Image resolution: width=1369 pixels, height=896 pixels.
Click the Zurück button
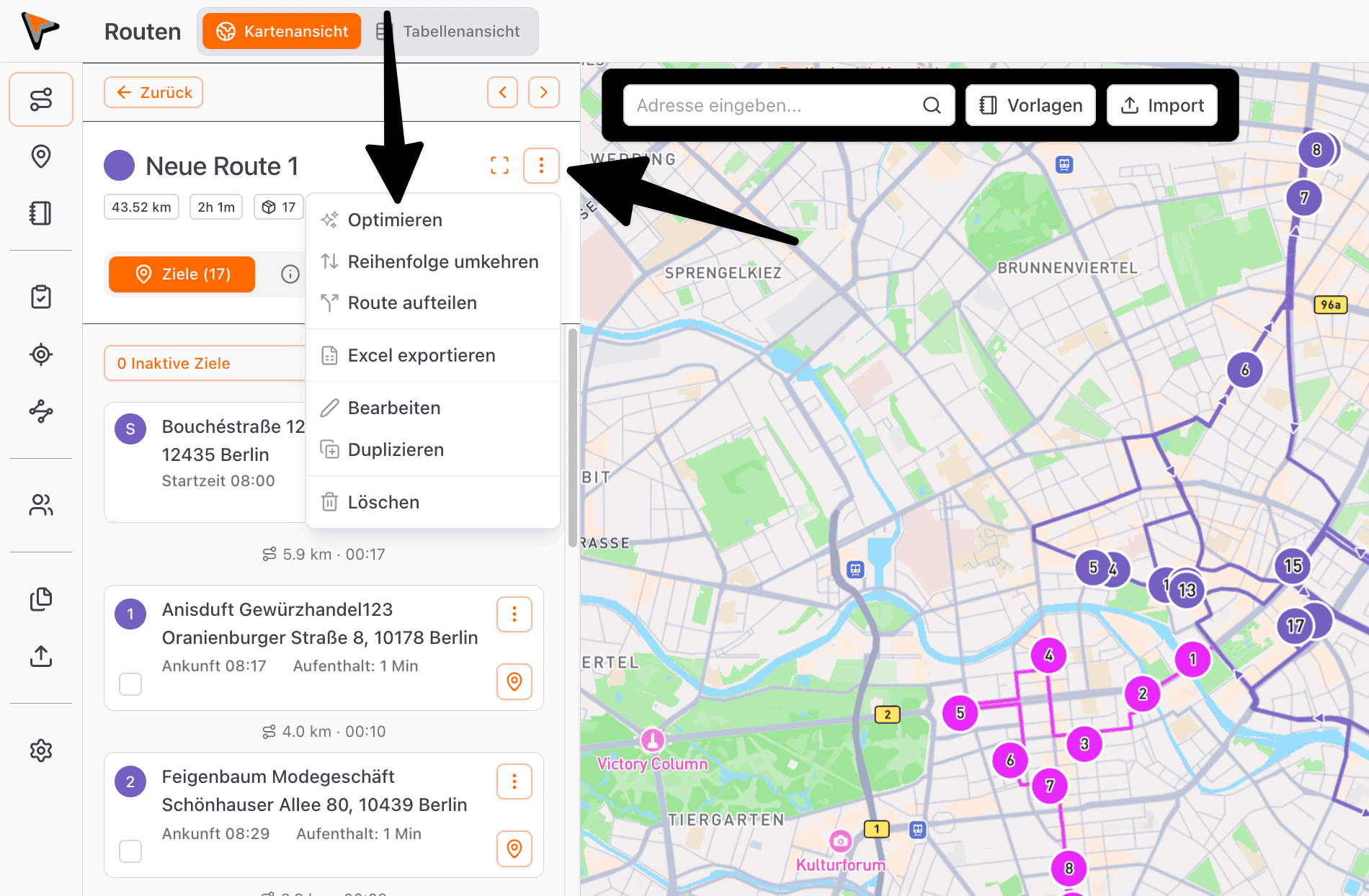153,92
